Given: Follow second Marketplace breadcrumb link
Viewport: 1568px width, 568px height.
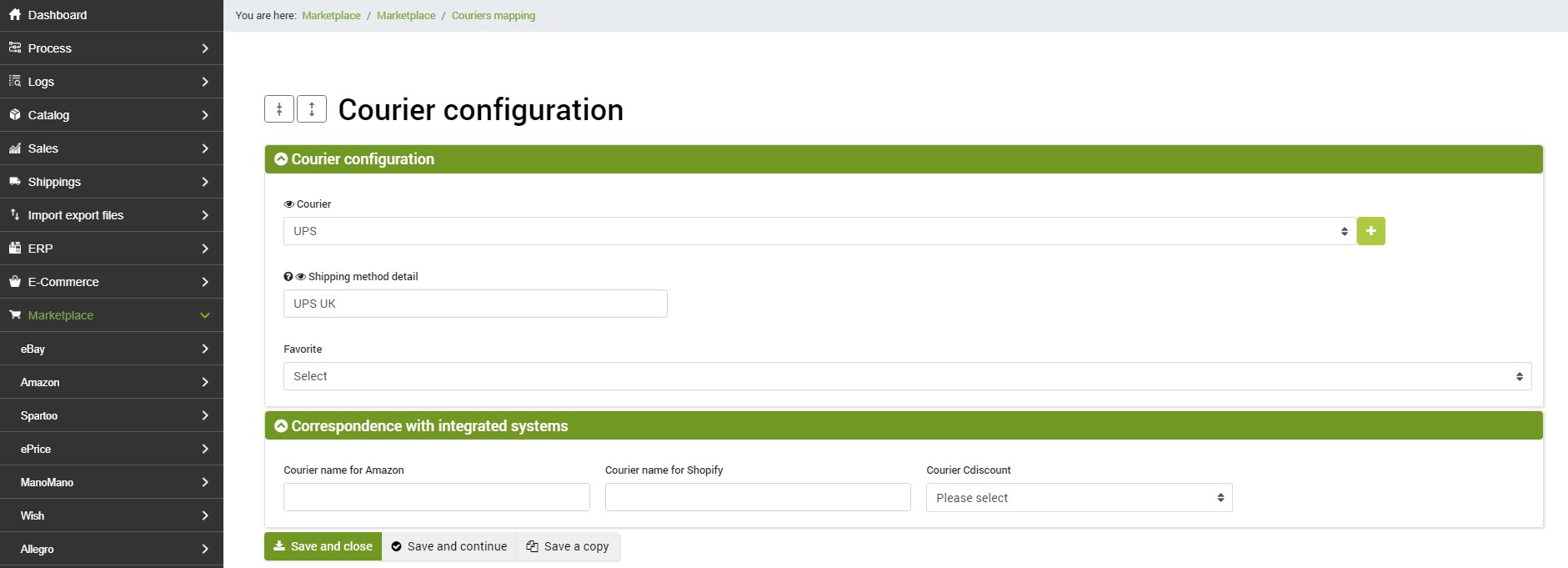Looking at the screenshot, I should 406,16.
